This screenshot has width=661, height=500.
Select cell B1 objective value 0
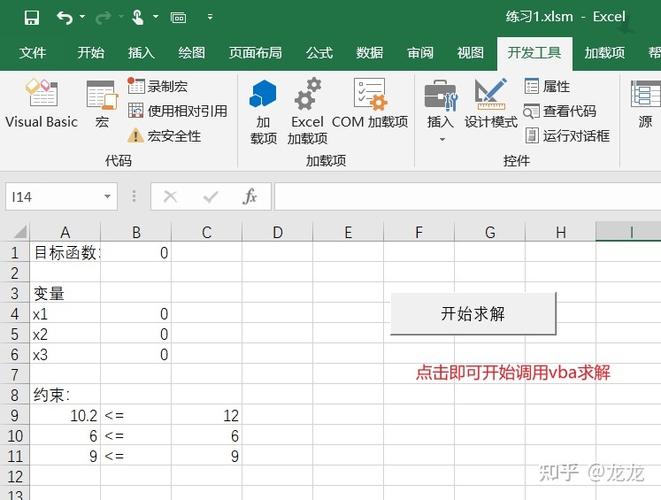point(136,253)
